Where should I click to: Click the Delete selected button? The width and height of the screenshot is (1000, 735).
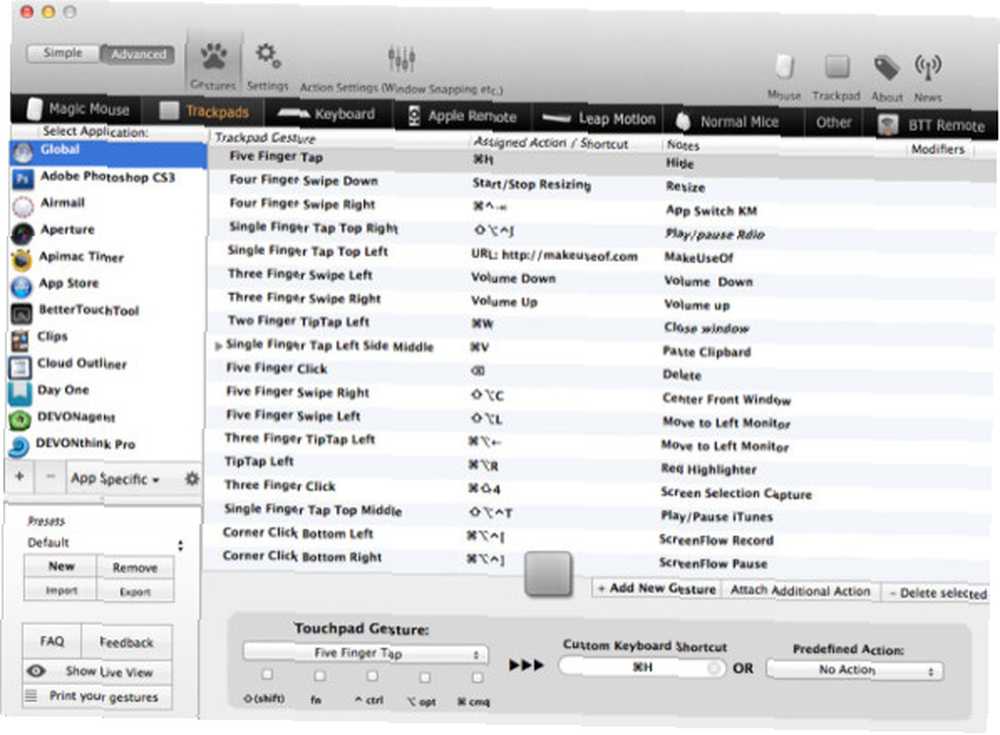(x=938, y=593)
